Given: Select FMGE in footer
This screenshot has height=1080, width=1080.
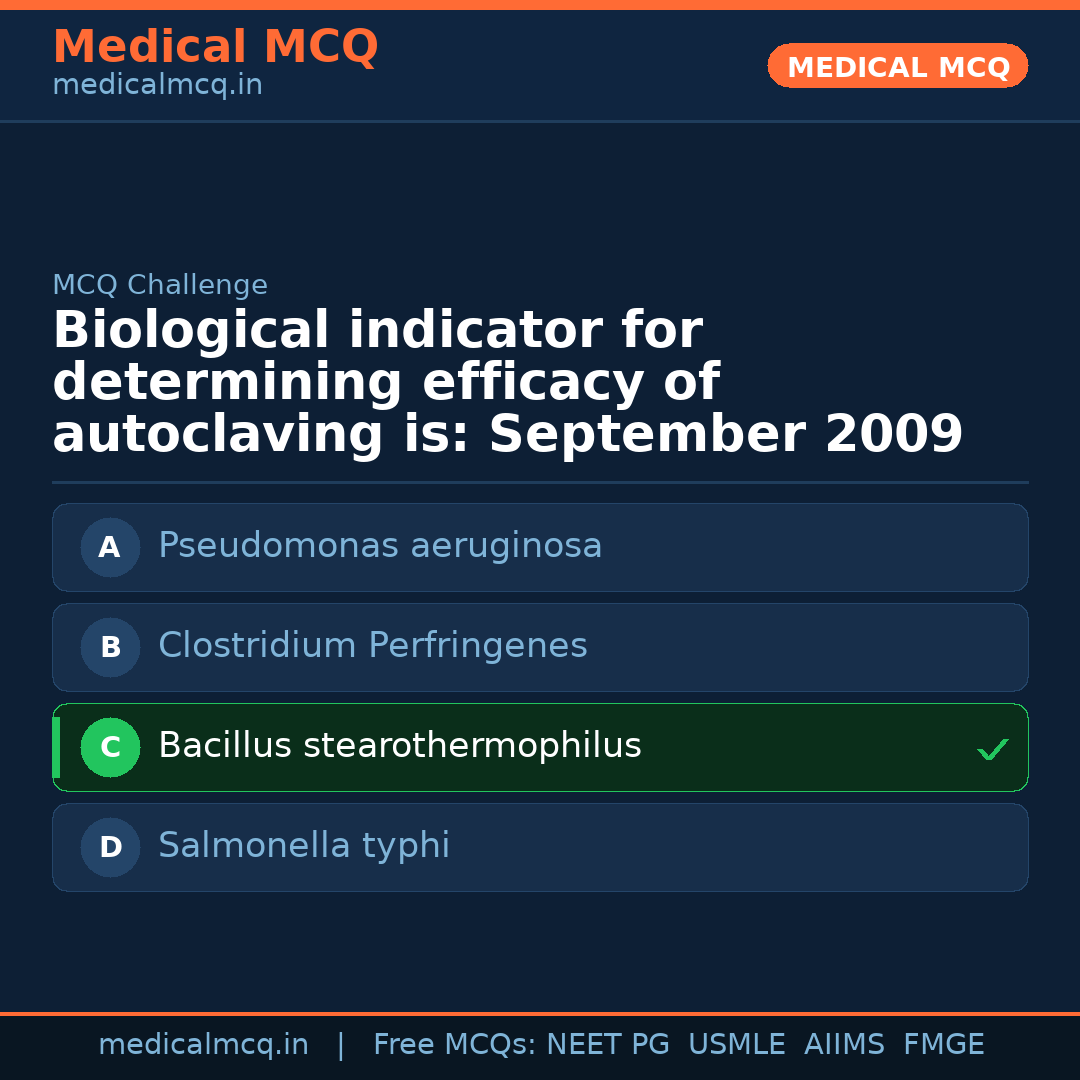Looking at the screenshot, I should (943, 1045).
